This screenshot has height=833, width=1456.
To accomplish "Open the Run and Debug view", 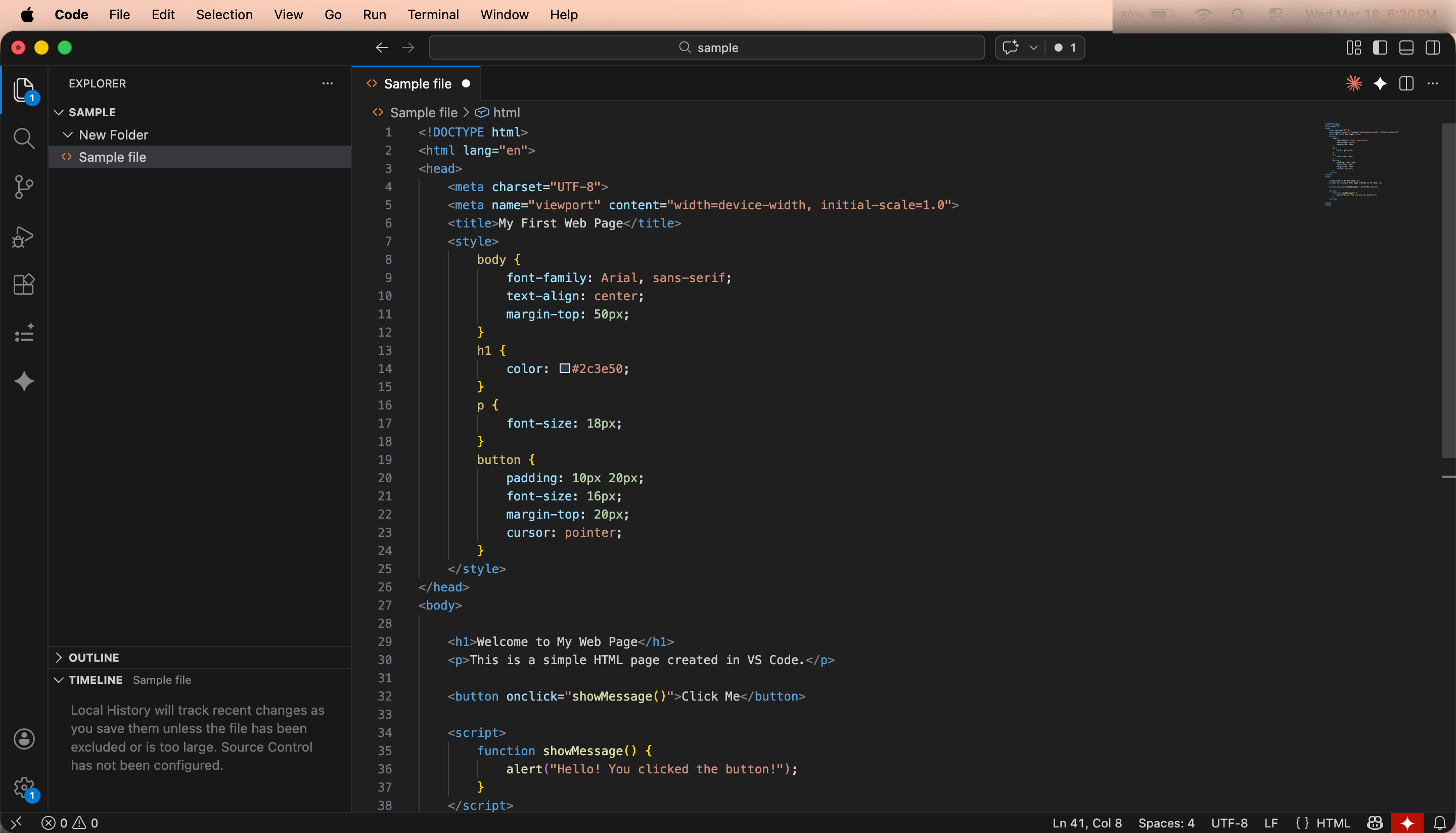I will click(23, 236).
